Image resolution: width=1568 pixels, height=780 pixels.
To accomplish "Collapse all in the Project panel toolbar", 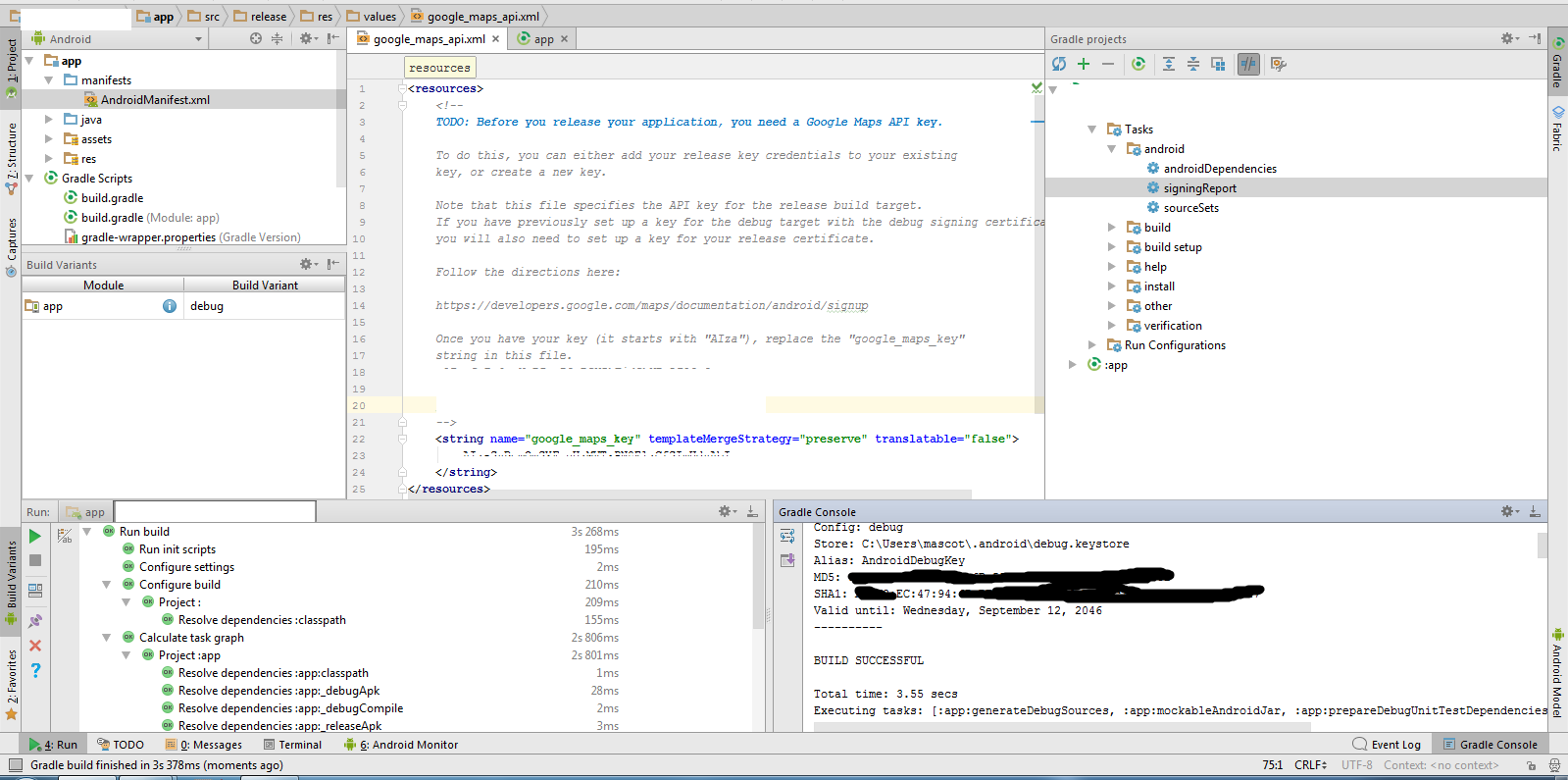I will click(277, 38).
